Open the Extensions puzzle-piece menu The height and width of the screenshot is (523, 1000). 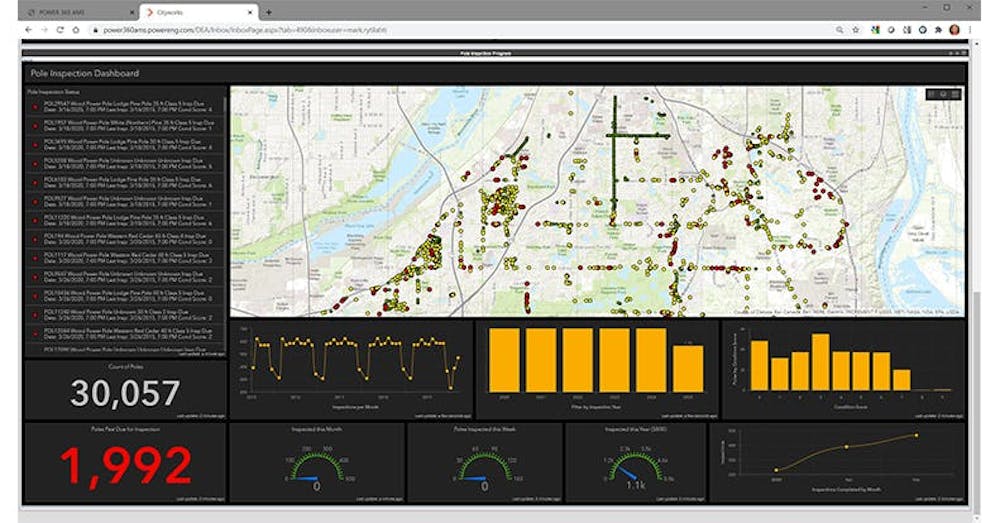click(x=939, y=30)
